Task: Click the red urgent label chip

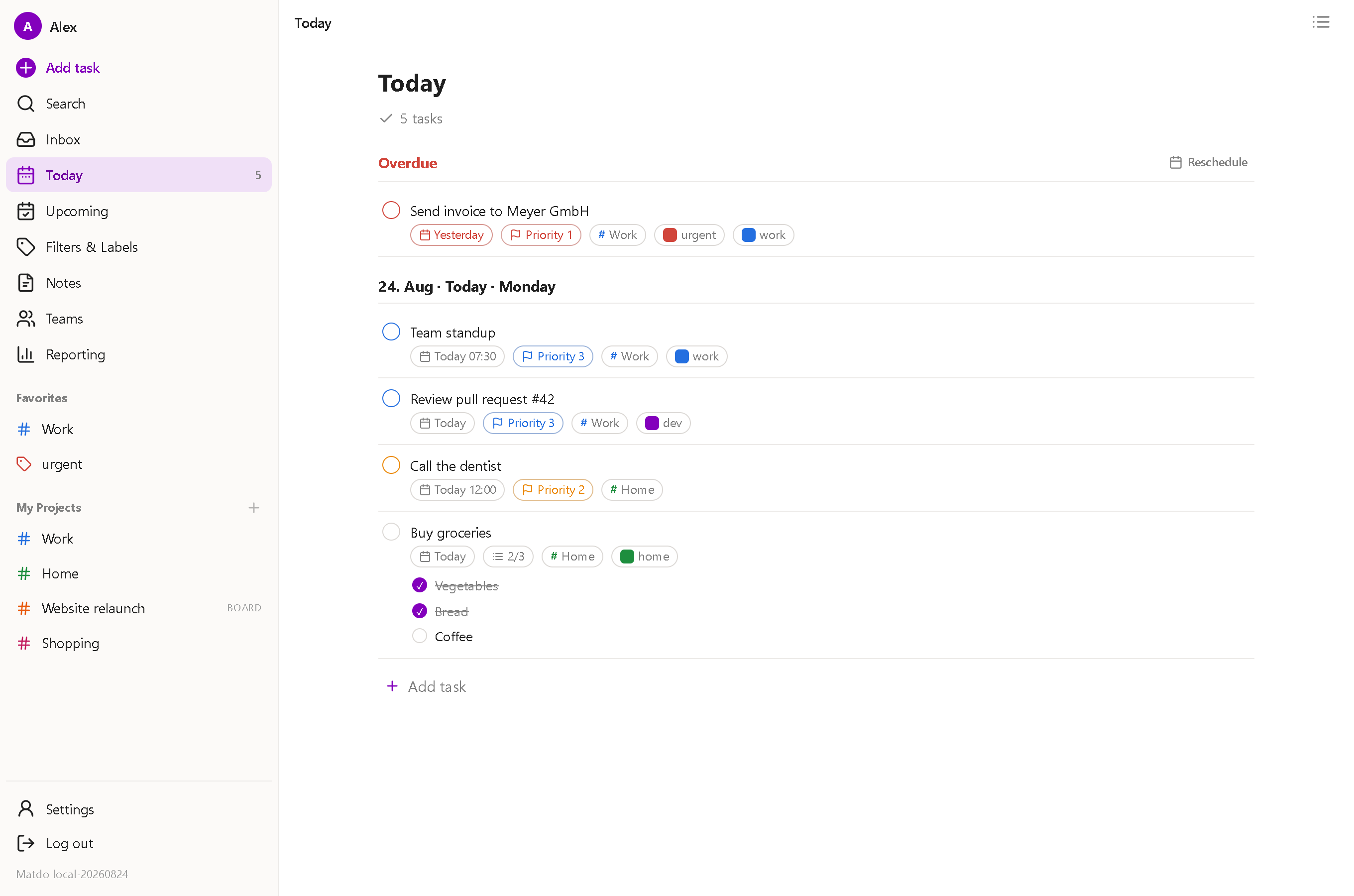Action: [x=689, y=235]
